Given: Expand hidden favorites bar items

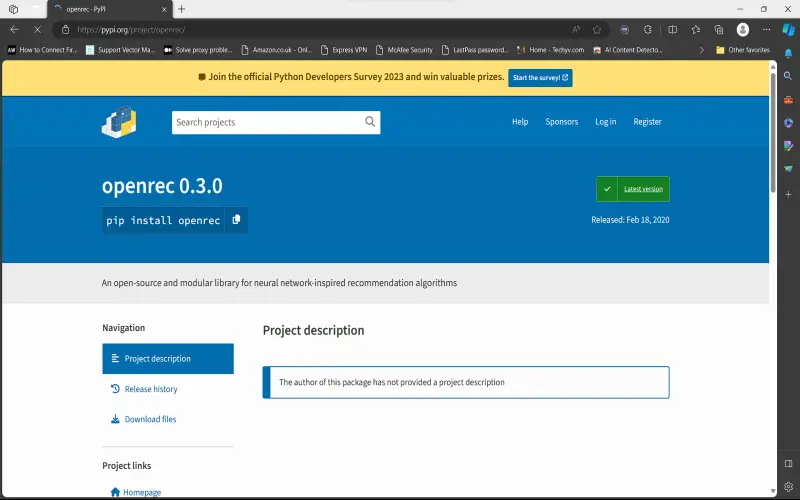Looking at the screenshot, I should (702, 50).
